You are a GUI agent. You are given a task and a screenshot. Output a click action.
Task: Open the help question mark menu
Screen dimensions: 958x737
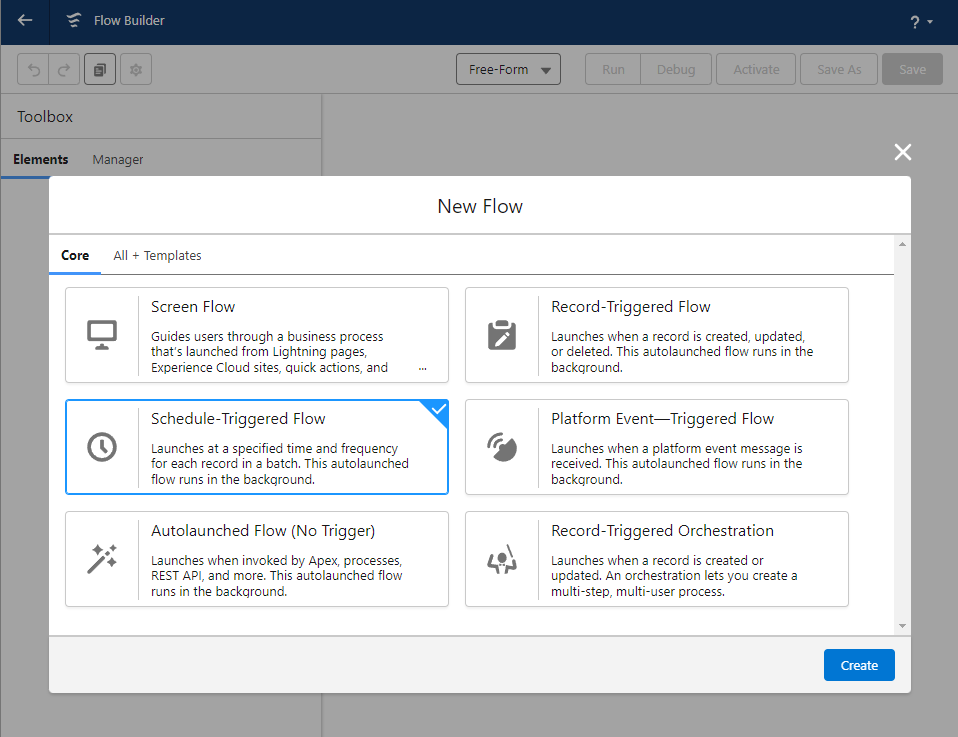920,22
